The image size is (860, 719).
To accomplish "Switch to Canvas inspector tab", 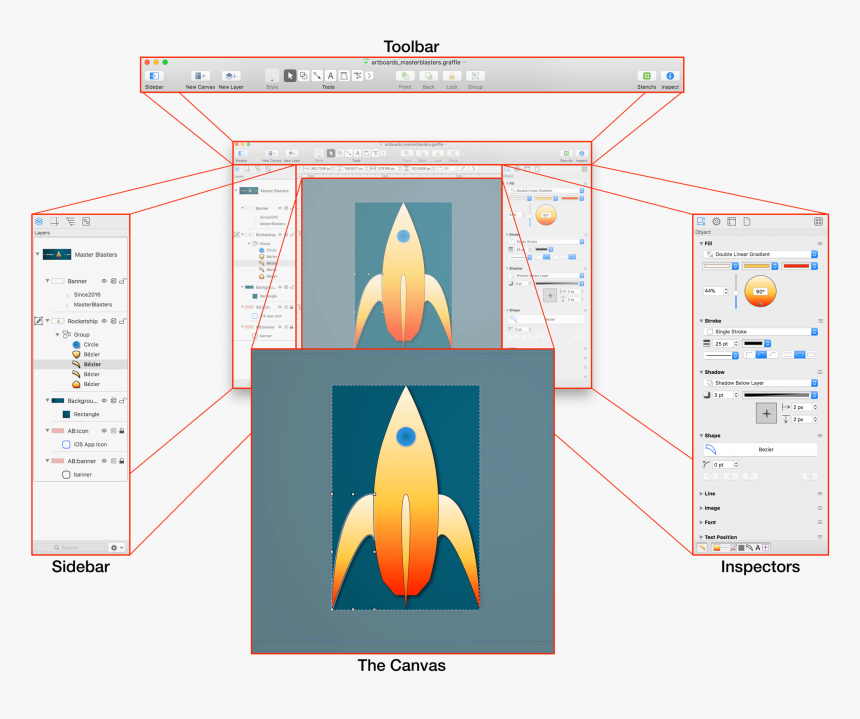I will point(732,222).
